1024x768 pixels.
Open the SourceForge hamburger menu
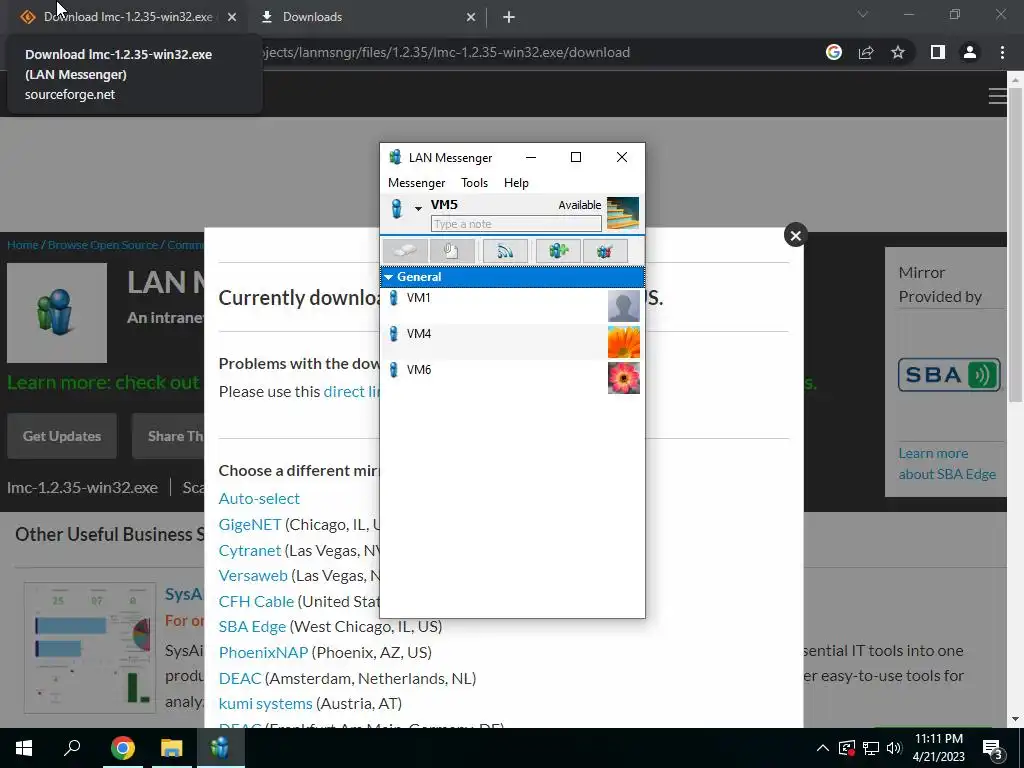pos(997,97)
